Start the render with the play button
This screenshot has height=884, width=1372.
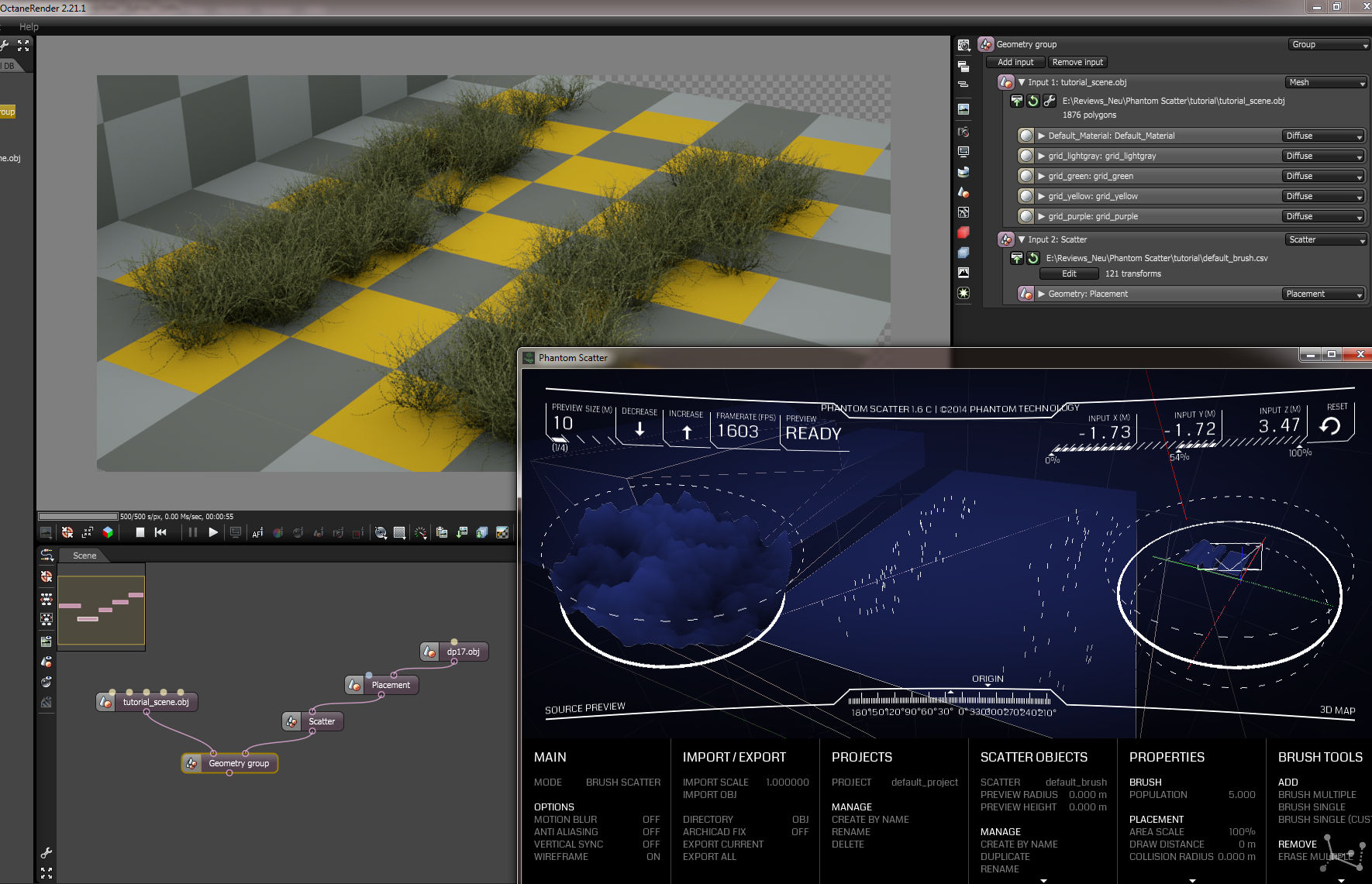[x=213, y=532]
